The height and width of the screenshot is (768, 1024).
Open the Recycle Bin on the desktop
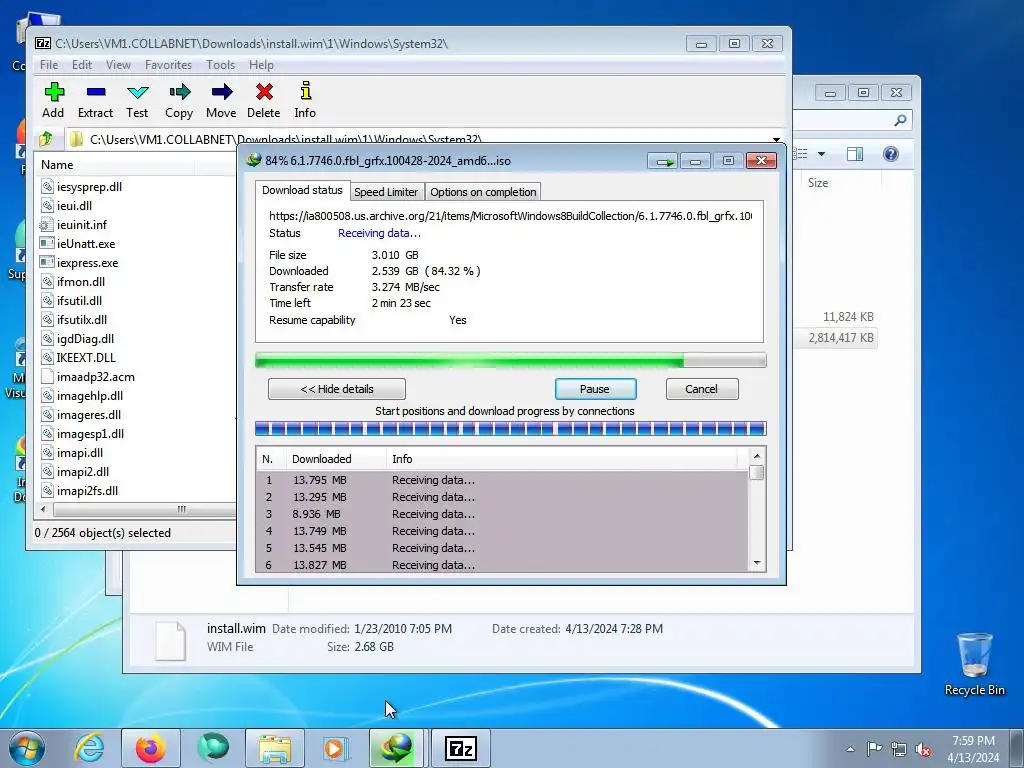pyautogui.click(x=974, y=664)
